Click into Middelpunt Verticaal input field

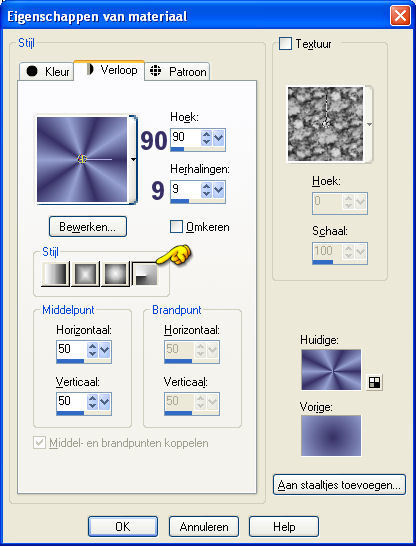tap(71, 401)
